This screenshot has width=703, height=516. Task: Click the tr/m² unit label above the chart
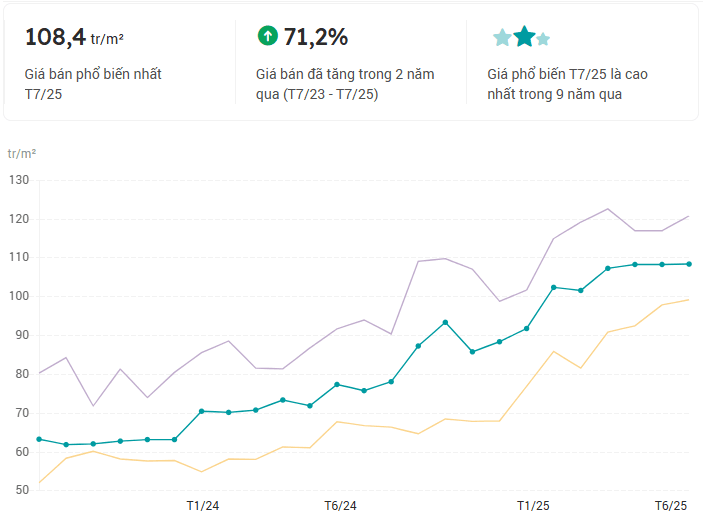[x=22, y=153]
